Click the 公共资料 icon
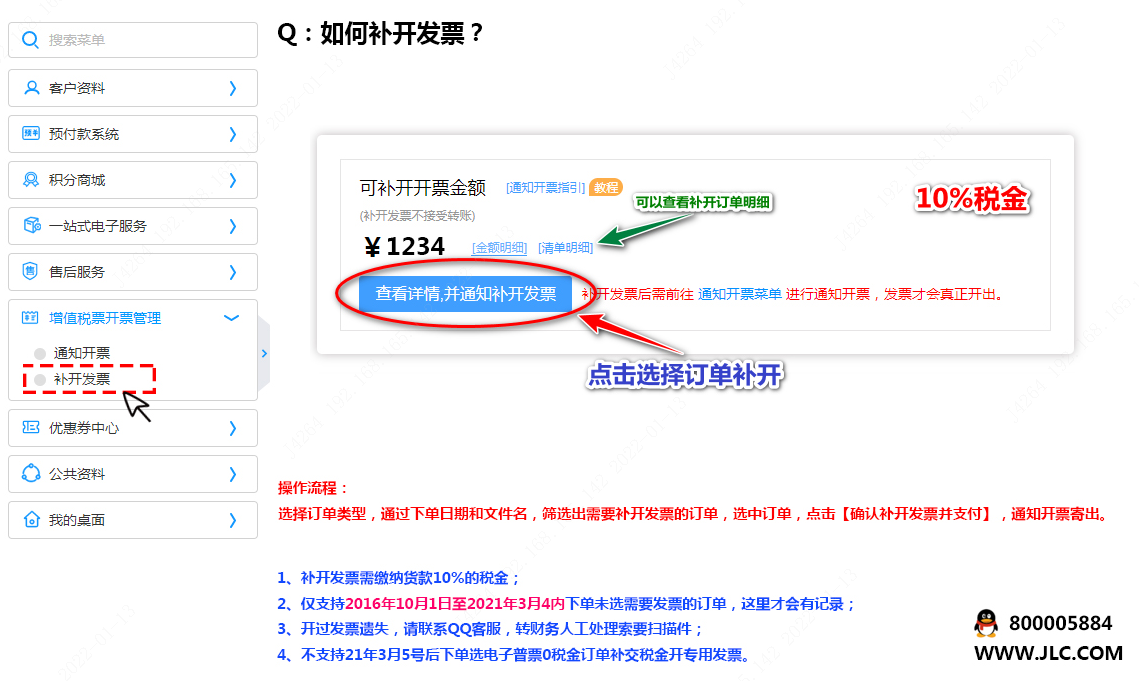 tap(31, 474)
